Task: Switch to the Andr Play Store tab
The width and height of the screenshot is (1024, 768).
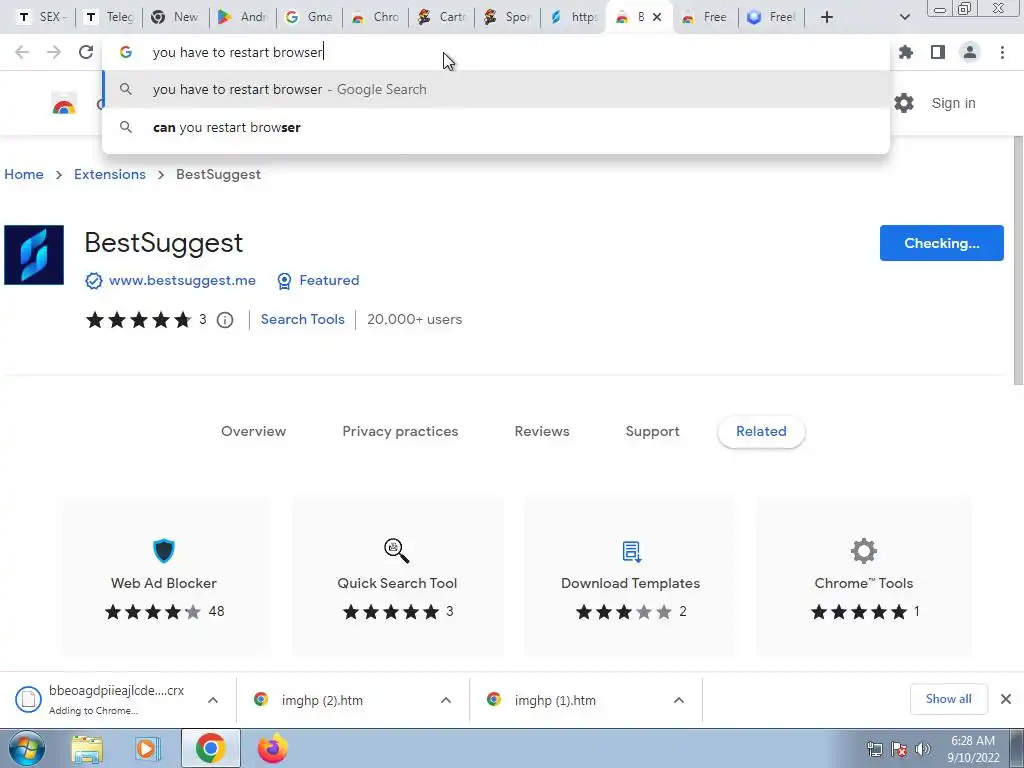Action: tap(242, 17)
